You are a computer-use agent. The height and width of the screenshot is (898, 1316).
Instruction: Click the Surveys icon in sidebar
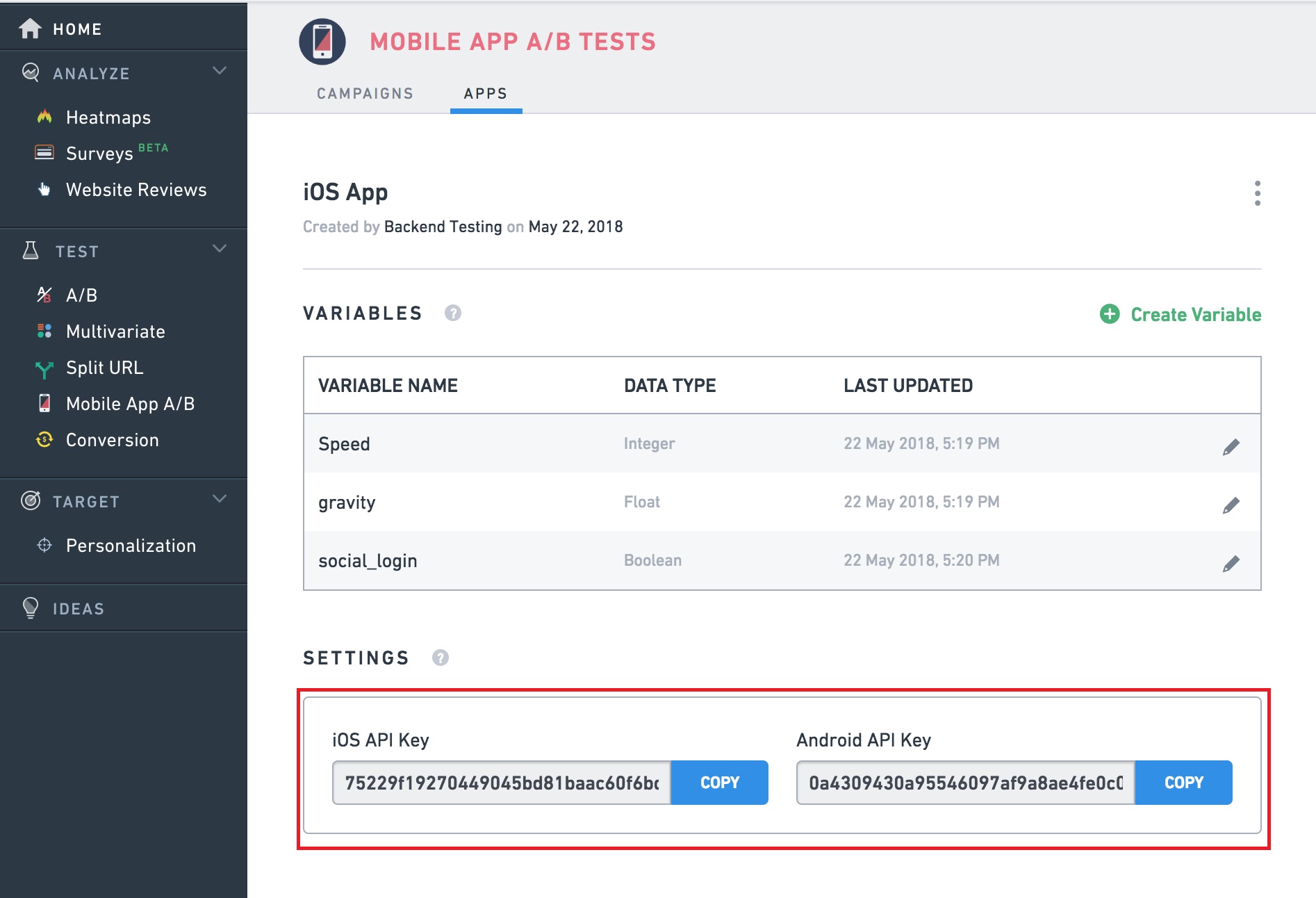pyautogui.click(x=44, y=152)
